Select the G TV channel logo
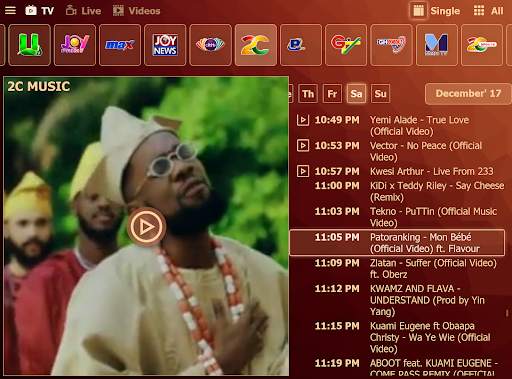The width and height of the screenshot is (512, 379). pos(346,45)
